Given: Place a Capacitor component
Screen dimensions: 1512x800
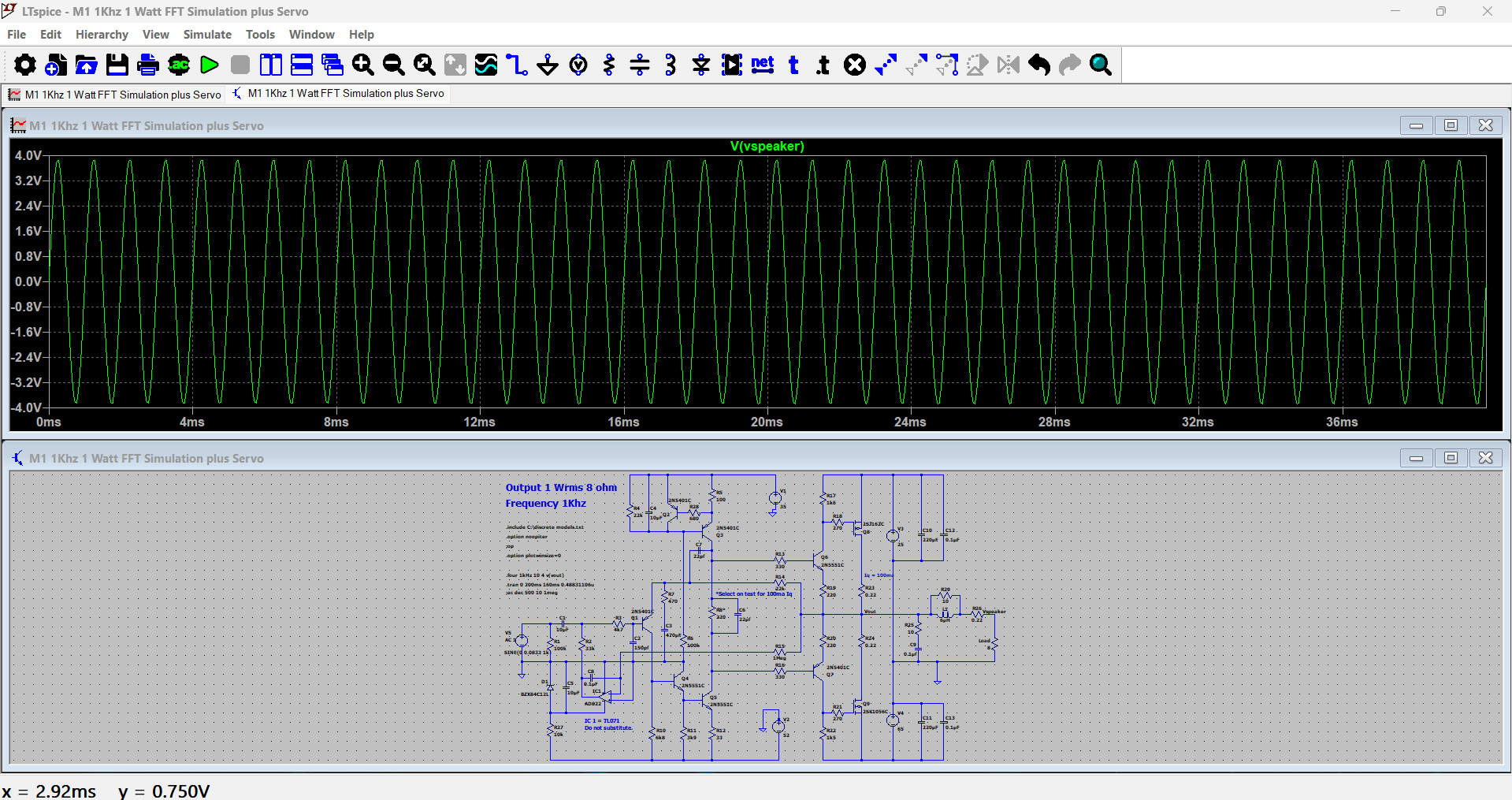Looking at the screenshot, I should [640, 65].
